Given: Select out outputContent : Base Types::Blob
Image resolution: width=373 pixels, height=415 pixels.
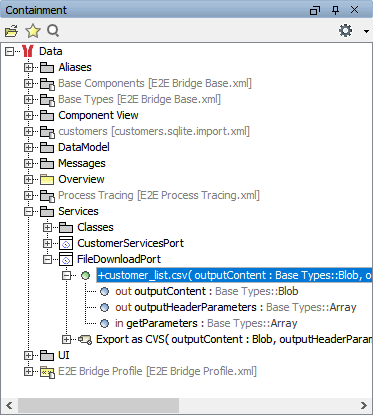Looking at the screenshot, I should point(207,291).
